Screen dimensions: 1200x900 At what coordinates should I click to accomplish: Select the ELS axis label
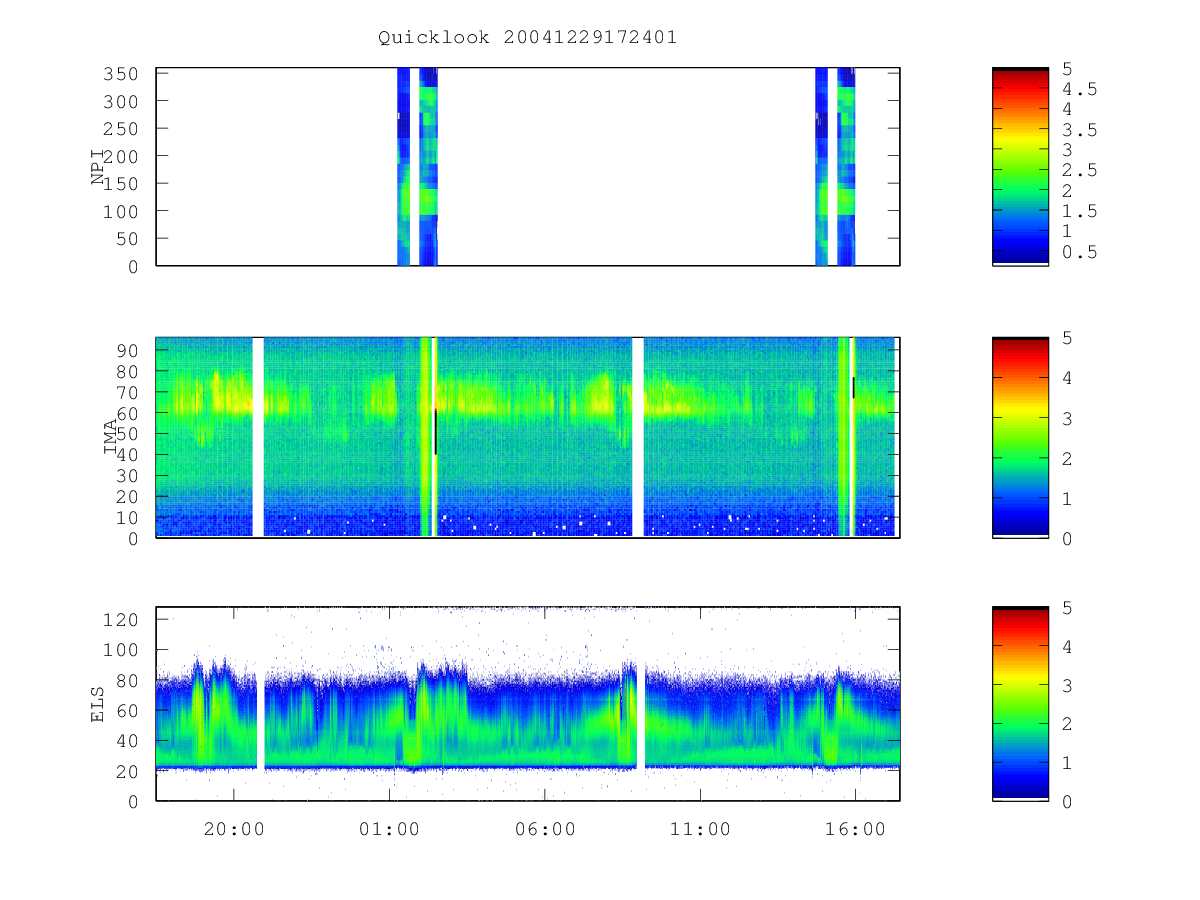tap(98, 704)
